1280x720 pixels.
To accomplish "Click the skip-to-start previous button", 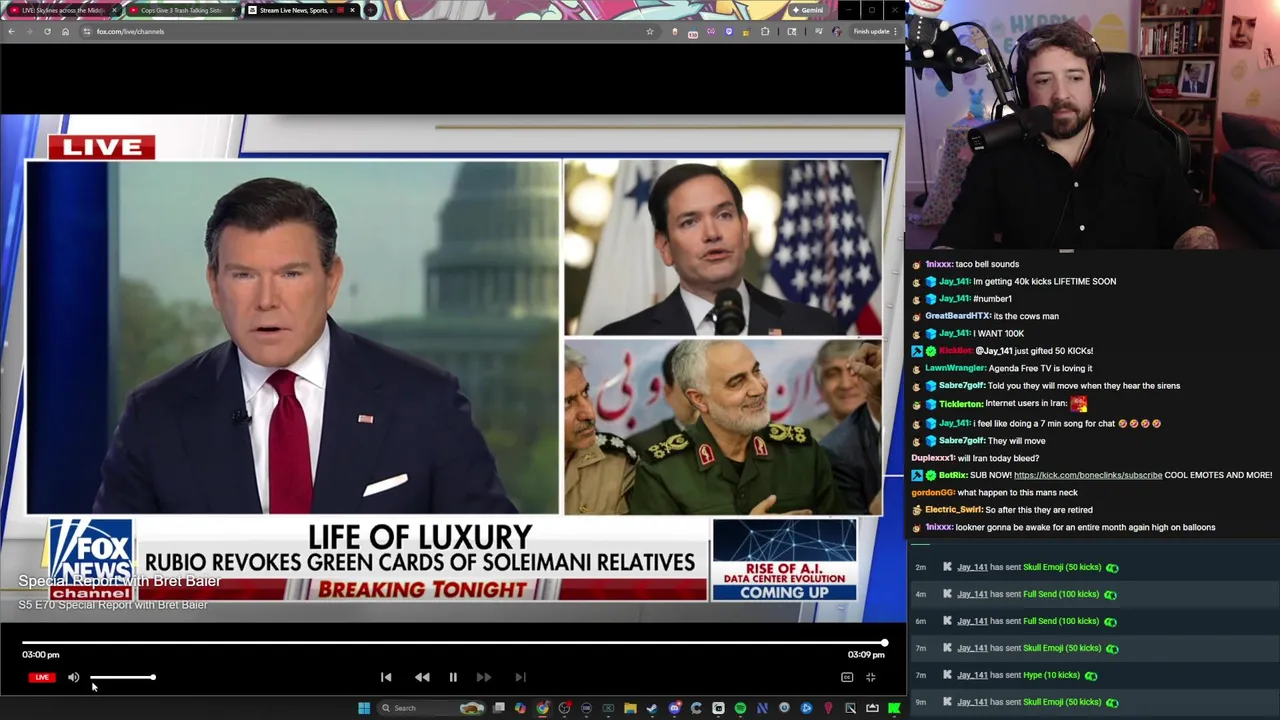I will pos(386,677).
